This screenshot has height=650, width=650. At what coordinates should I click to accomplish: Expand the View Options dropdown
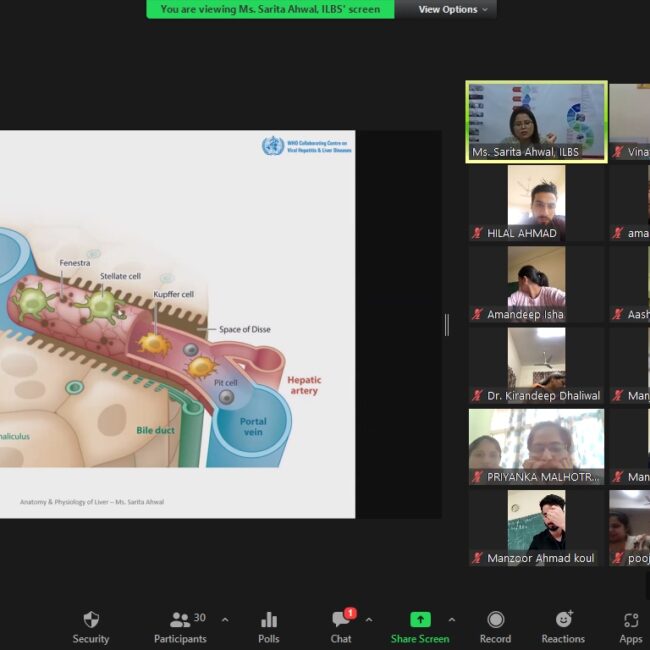point(453,9)
